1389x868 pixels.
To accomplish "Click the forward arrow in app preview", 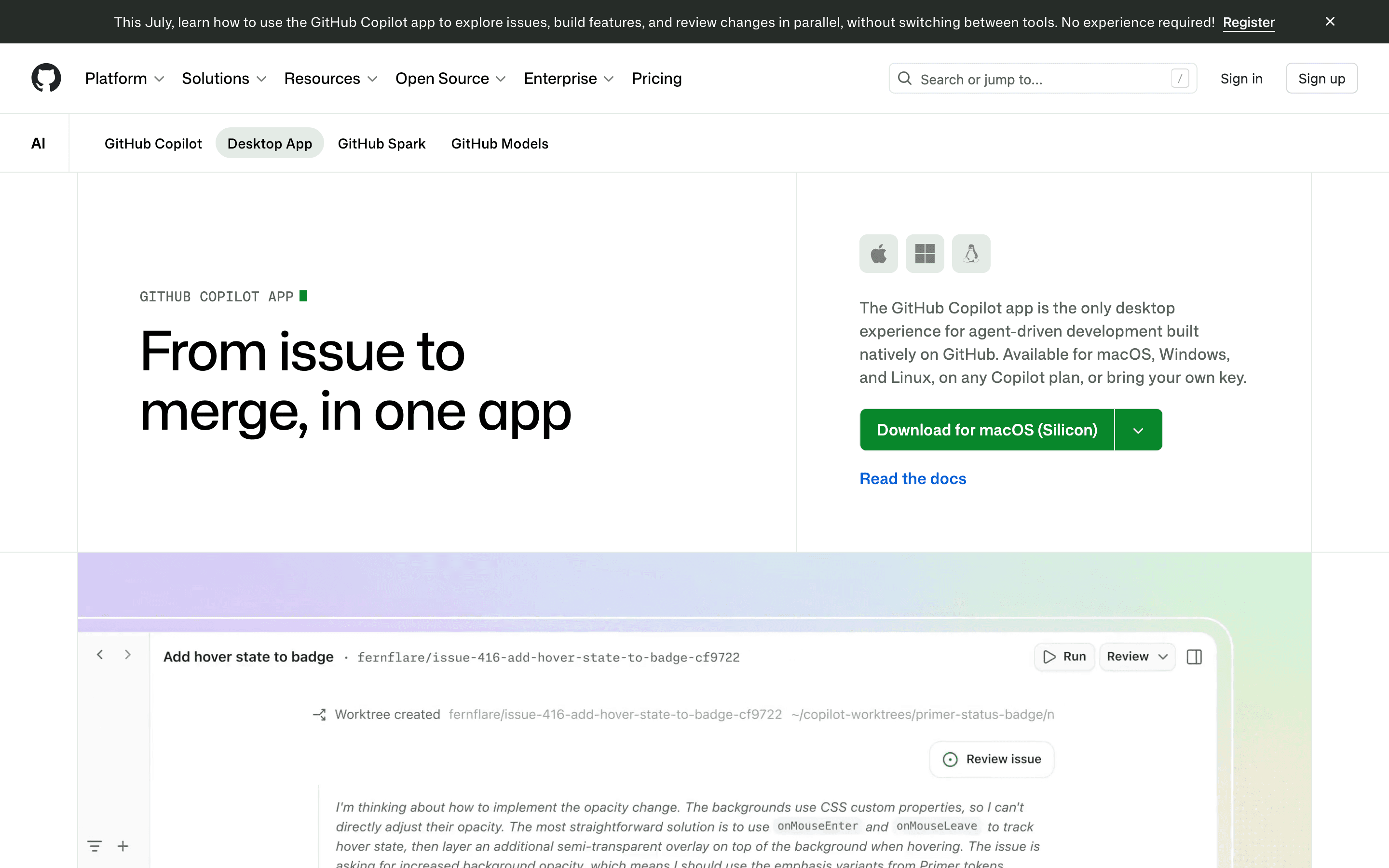I will (x=127, y=654).
